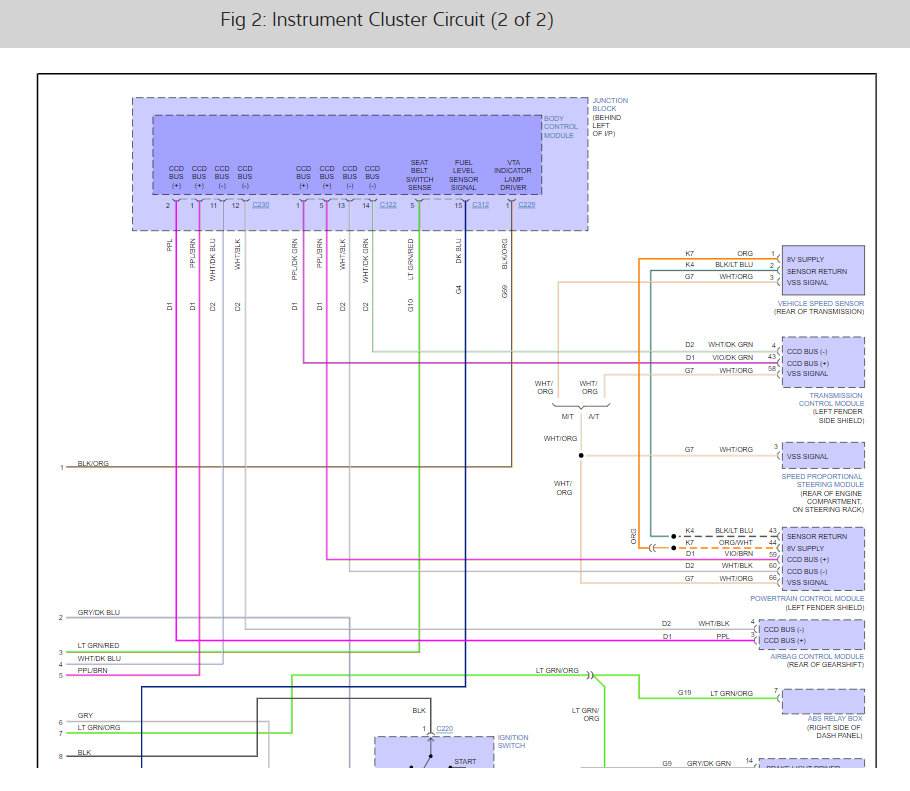Click the VIO/DK GRN wire label
910x791 pixels.
tap(732, 357)
